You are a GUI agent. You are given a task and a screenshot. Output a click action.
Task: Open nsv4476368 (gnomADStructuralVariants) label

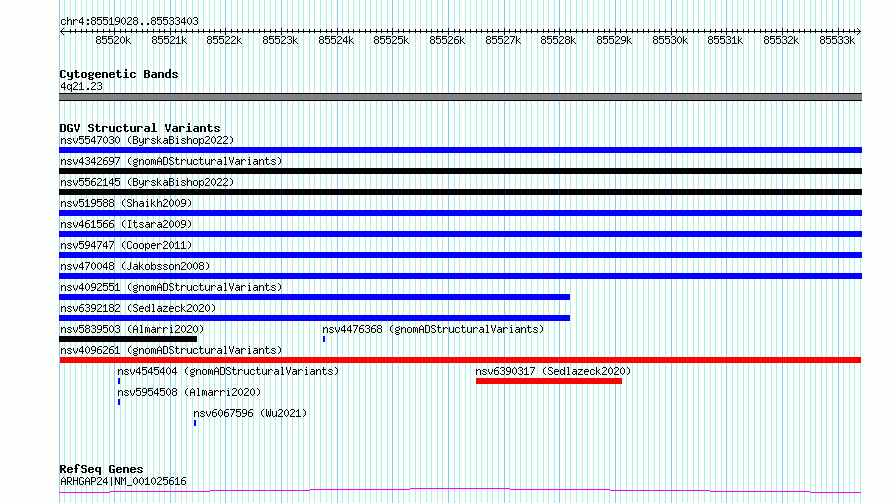pos(433,329)
